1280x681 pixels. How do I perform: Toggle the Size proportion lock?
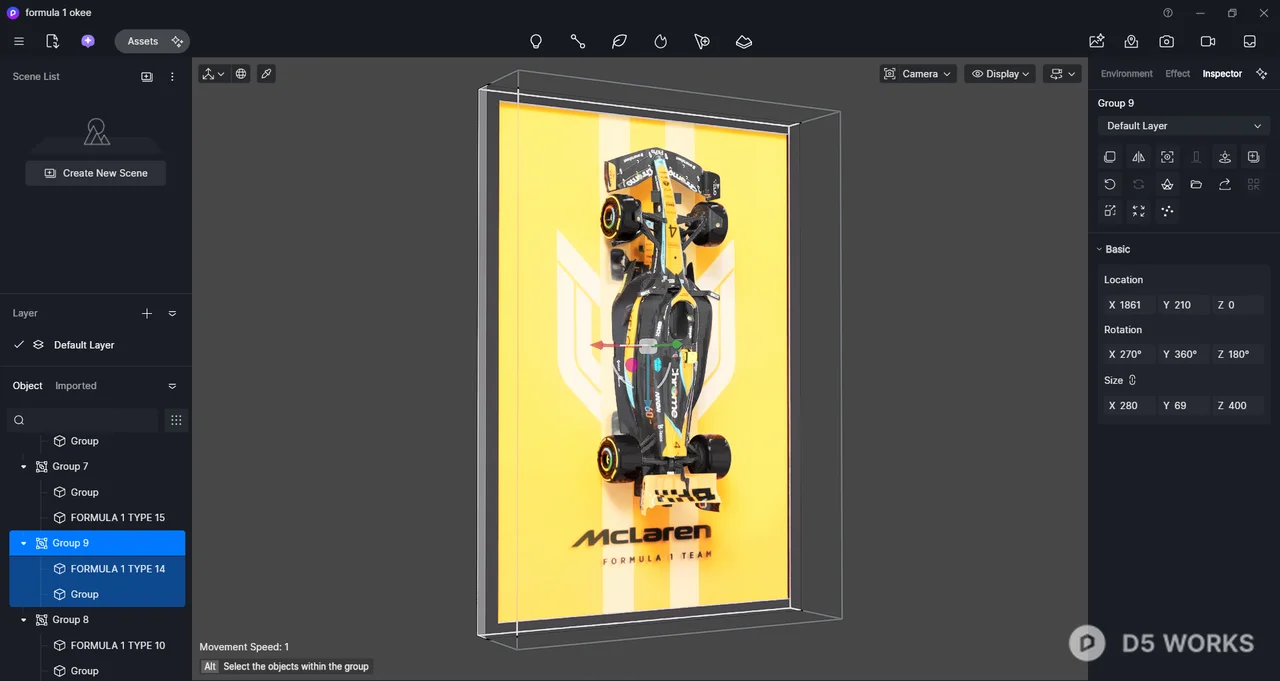point(1133,380)
